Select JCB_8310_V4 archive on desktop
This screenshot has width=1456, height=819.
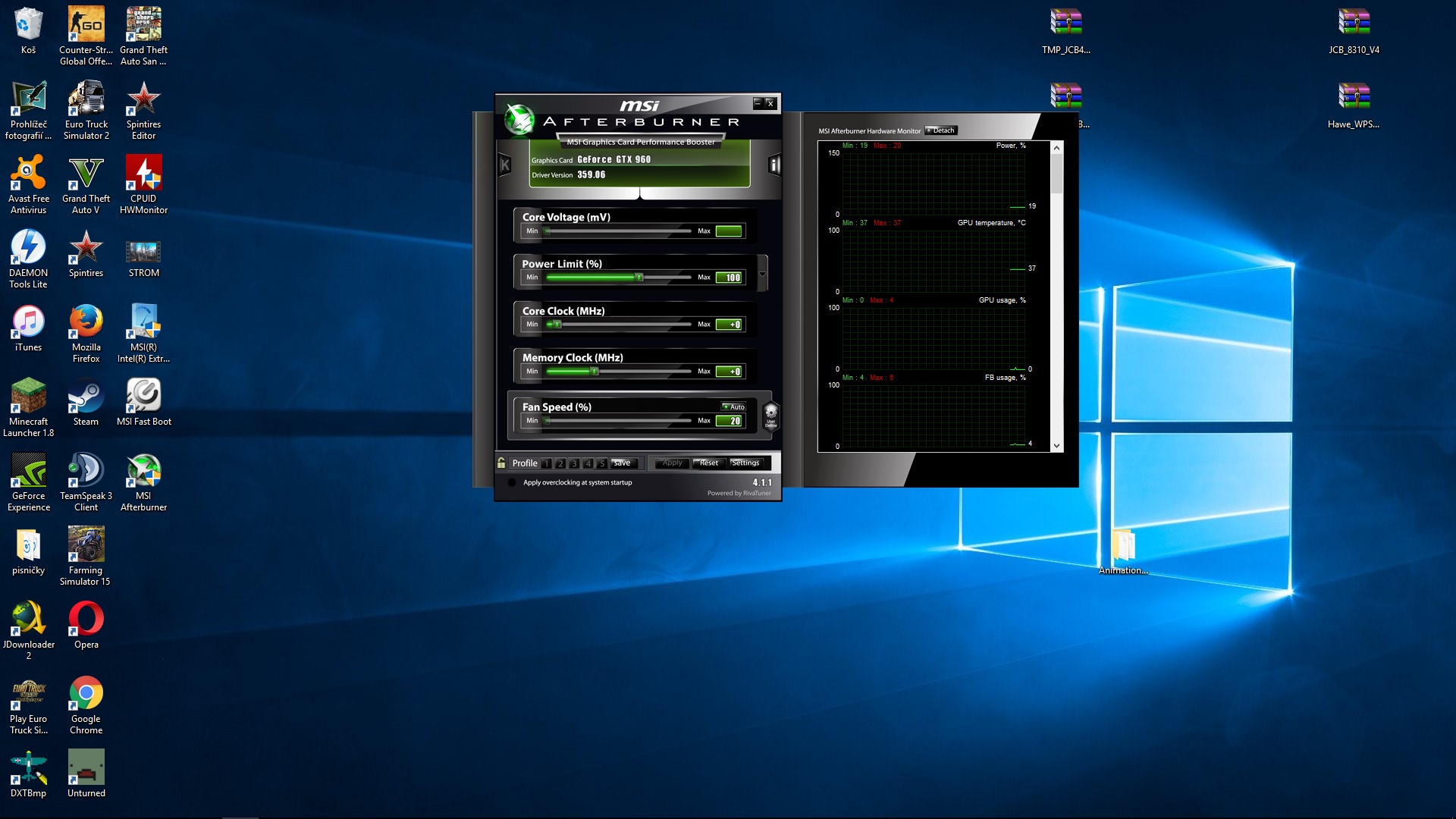pos(1354,30)
